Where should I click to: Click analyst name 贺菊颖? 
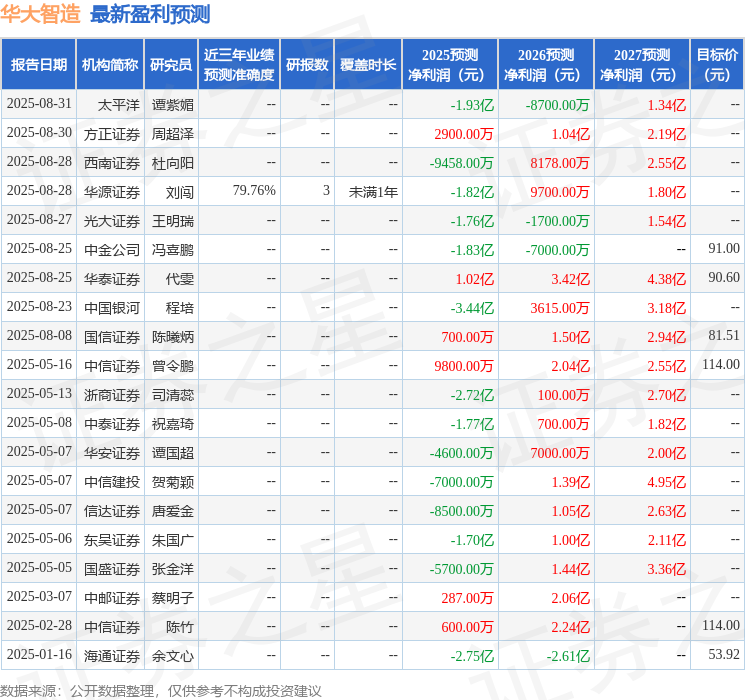tap(172, 482)
